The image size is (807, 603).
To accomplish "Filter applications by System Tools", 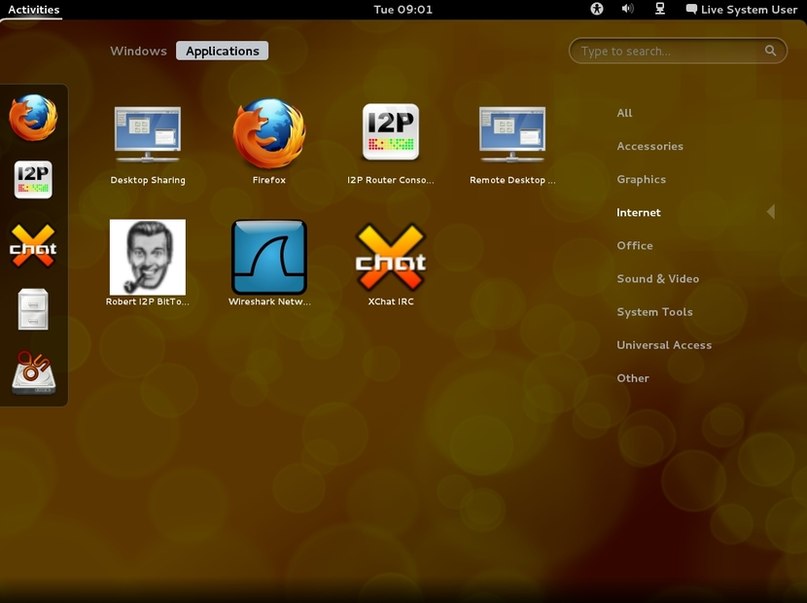I will (x=655, y=312).
